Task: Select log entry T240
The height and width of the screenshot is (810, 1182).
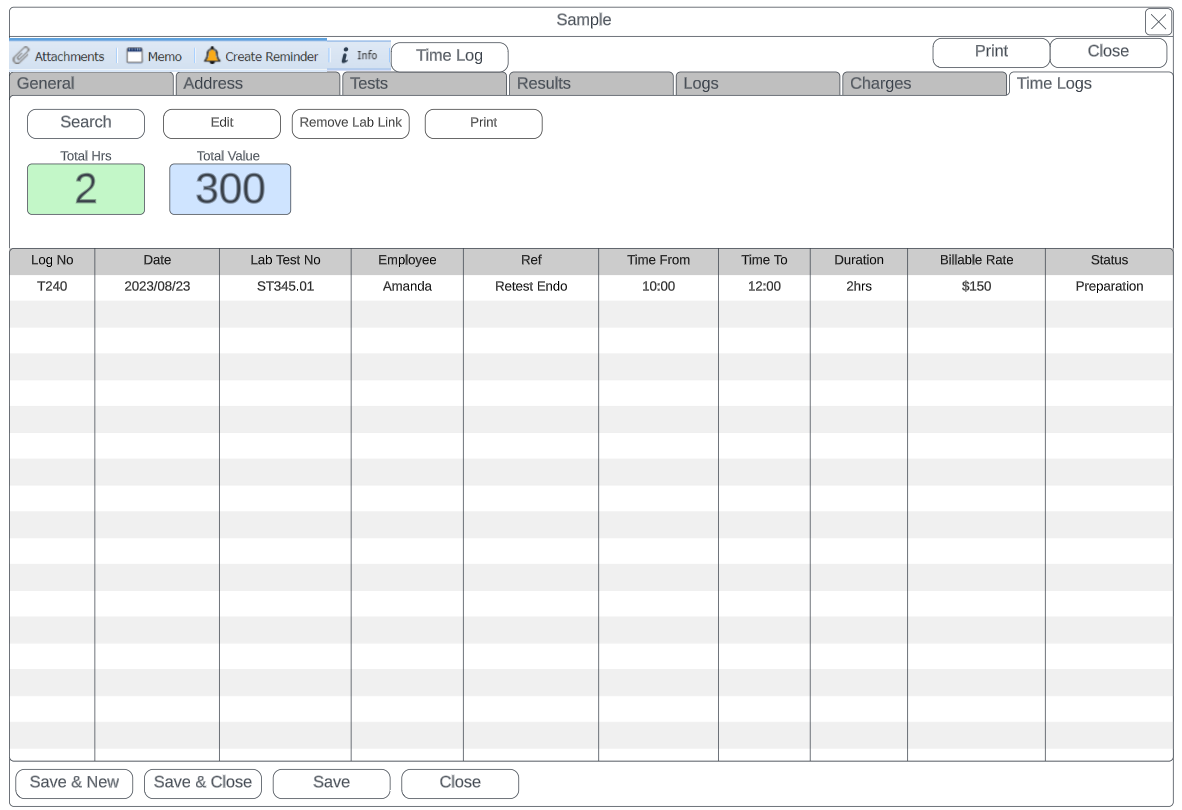Action: (x=52, y=287)
